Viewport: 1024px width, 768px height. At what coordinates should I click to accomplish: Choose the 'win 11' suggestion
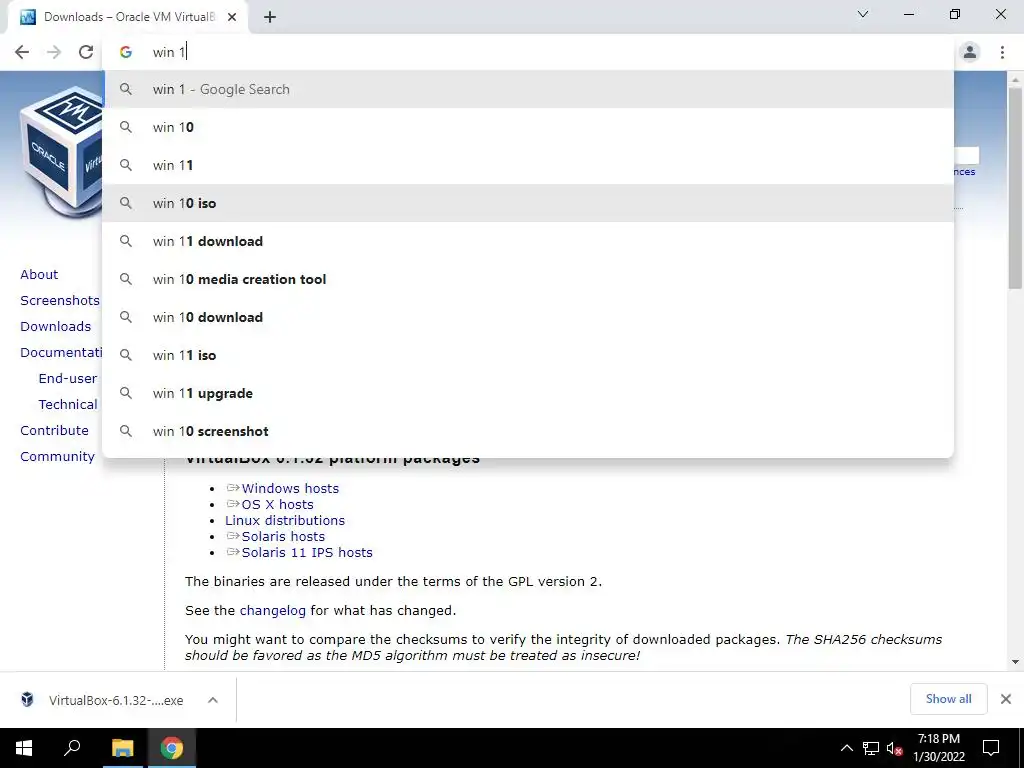(x=528, y=165)
